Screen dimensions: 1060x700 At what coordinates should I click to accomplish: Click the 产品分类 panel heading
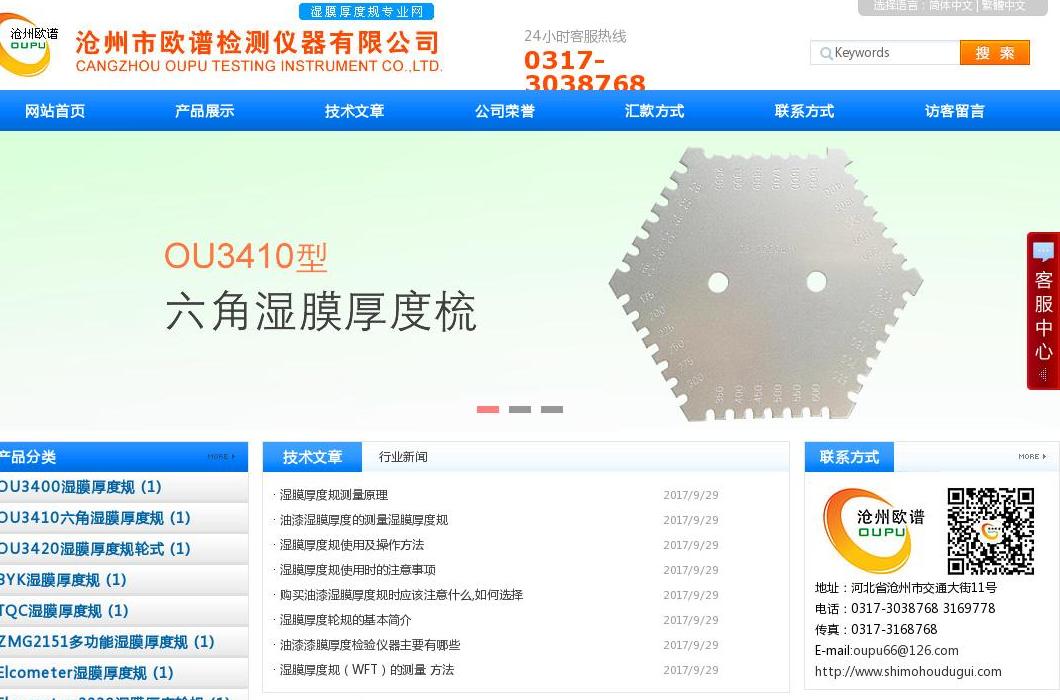(27, 457)
